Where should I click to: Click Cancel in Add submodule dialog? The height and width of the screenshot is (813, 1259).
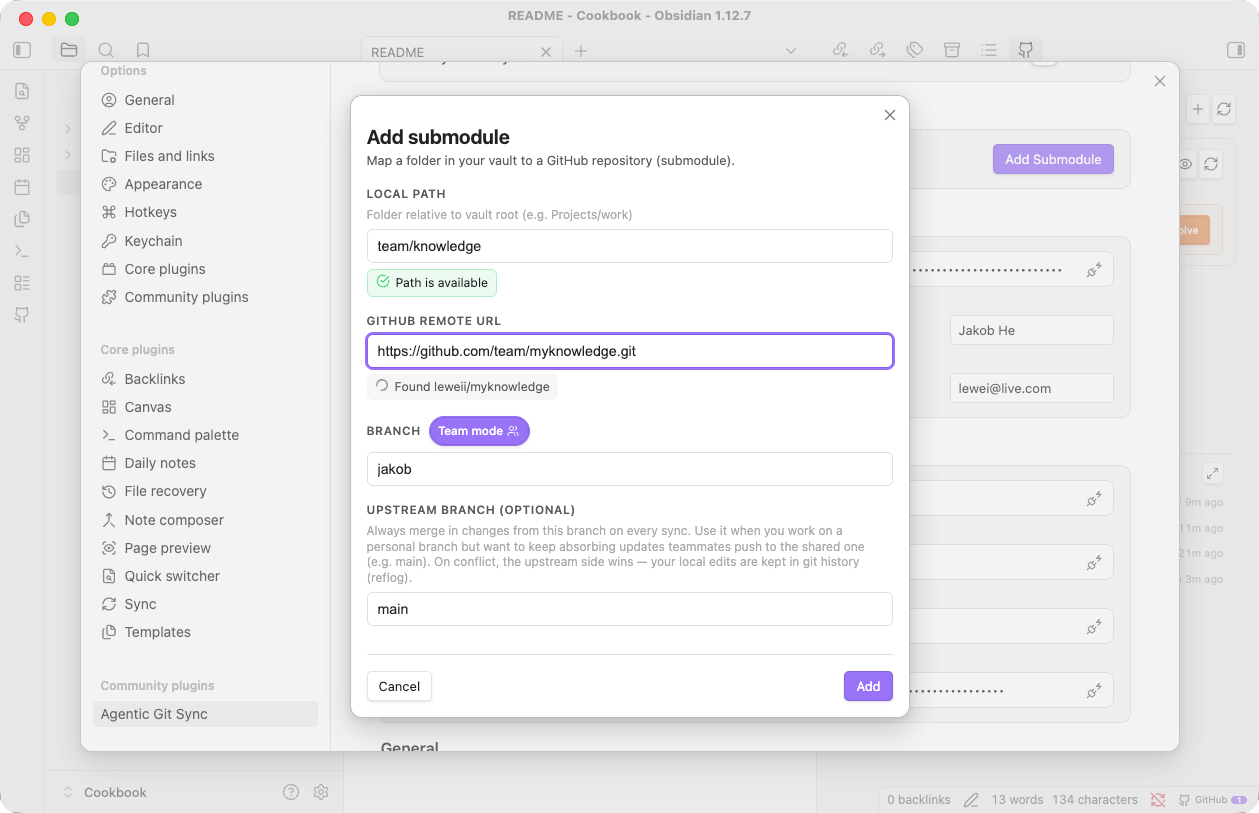pyautogui.click(x=399, y=686)
